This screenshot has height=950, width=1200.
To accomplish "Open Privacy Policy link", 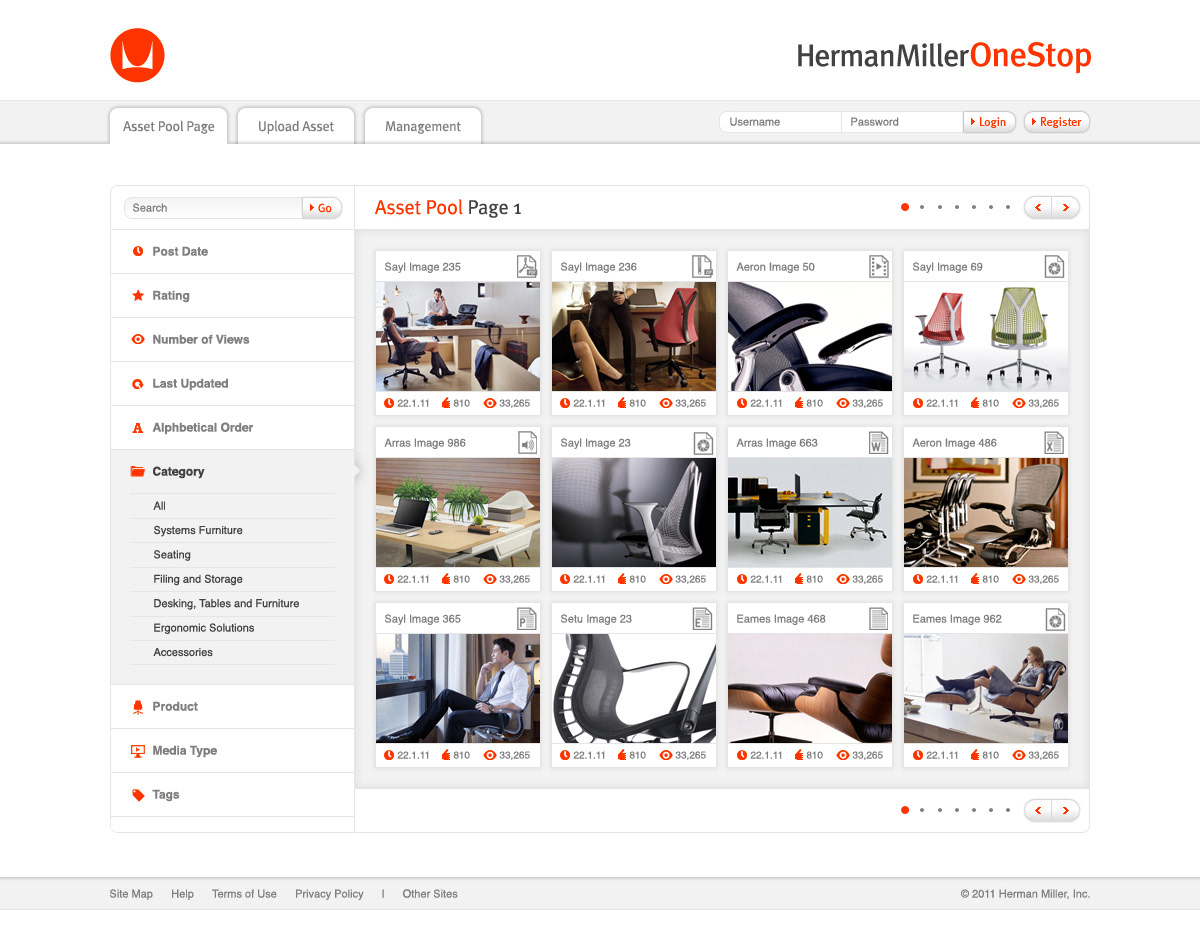I will pyautogui.click(x=329, y=894).
